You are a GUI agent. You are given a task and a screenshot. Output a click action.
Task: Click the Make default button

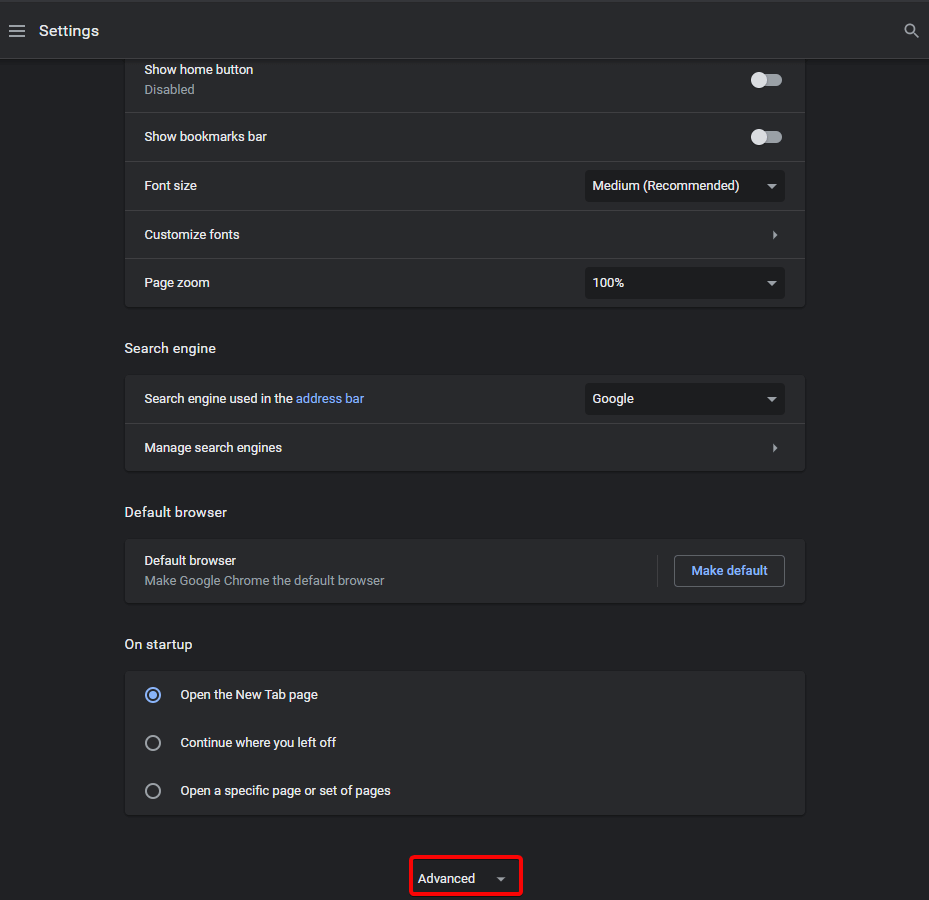729,571
